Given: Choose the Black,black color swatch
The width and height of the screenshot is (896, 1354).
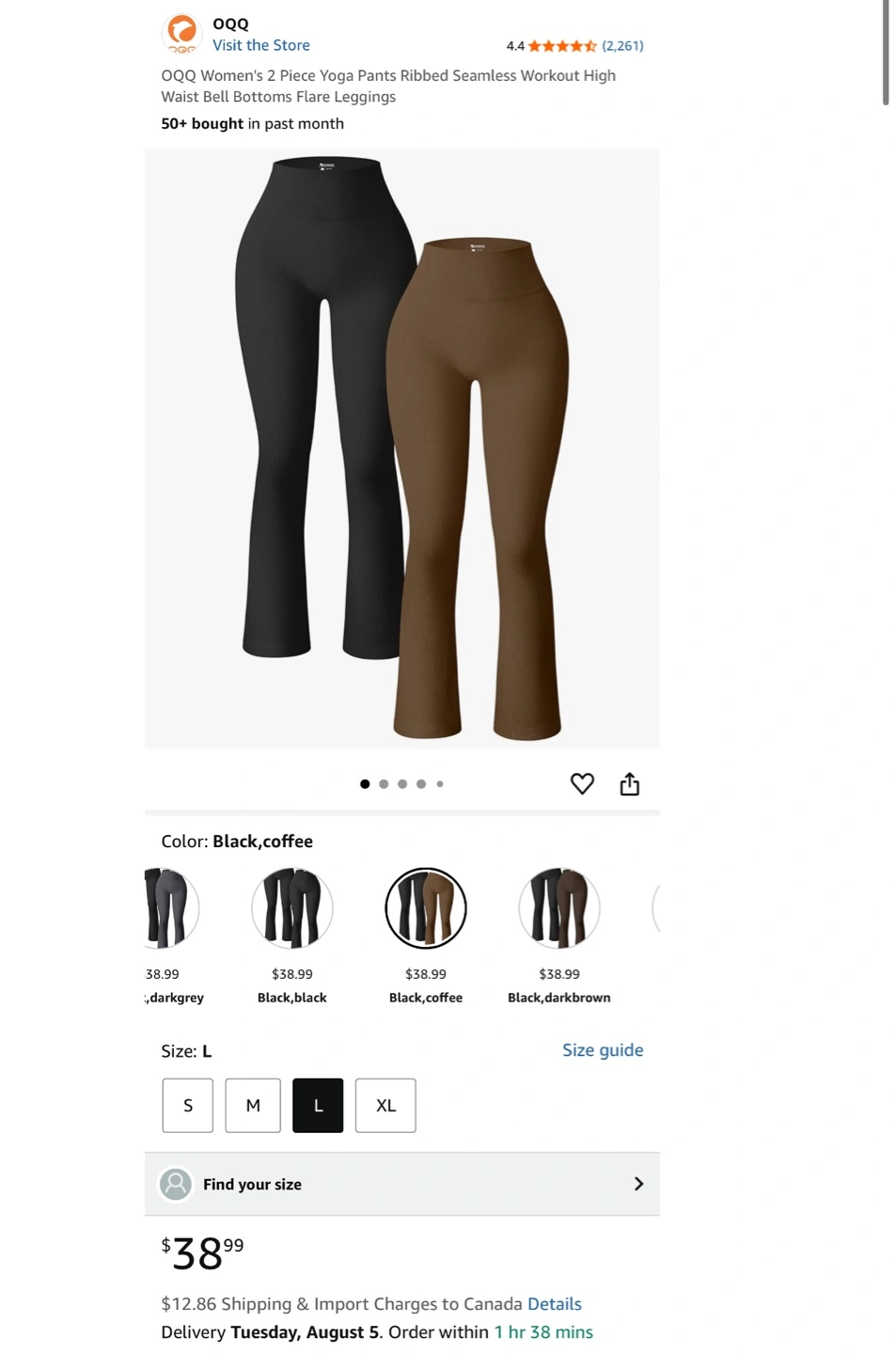Looking at the screenshot, I should (292, 908).
